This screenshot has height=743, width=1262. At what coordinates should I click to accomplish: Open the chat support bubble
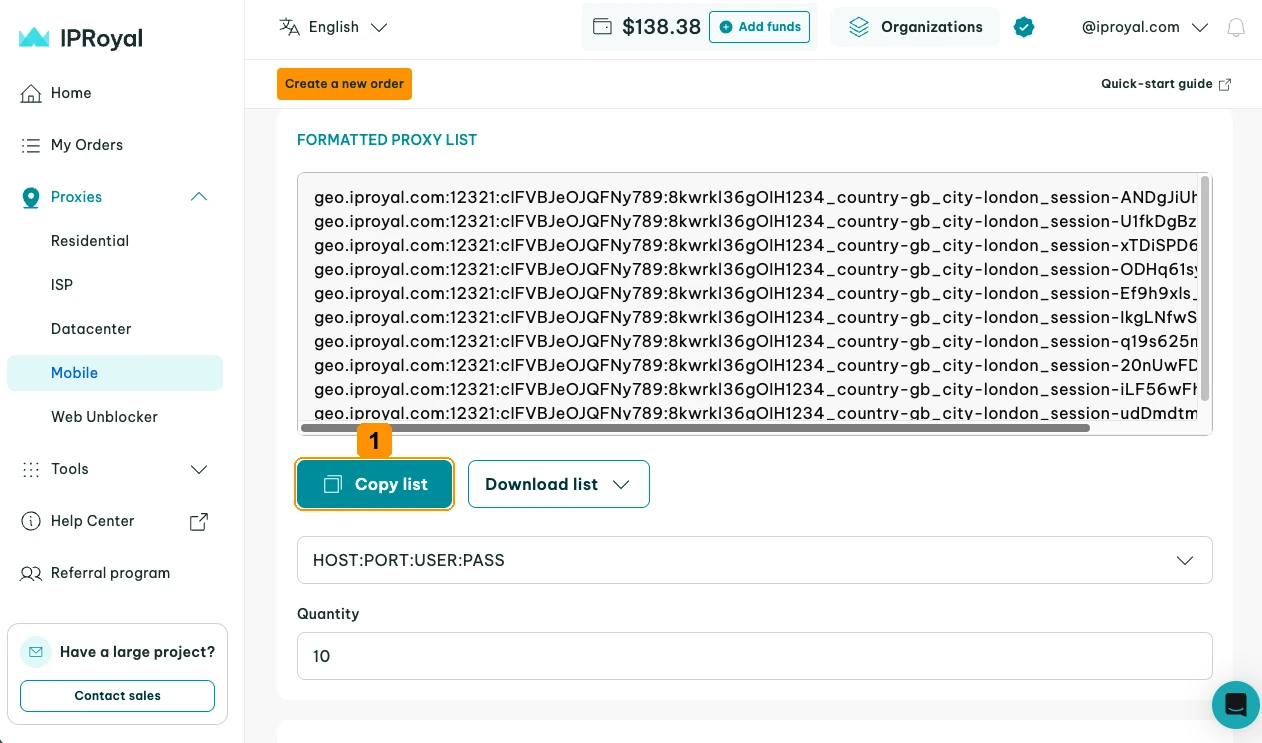pyautogui.click(x=1236, y=704)
